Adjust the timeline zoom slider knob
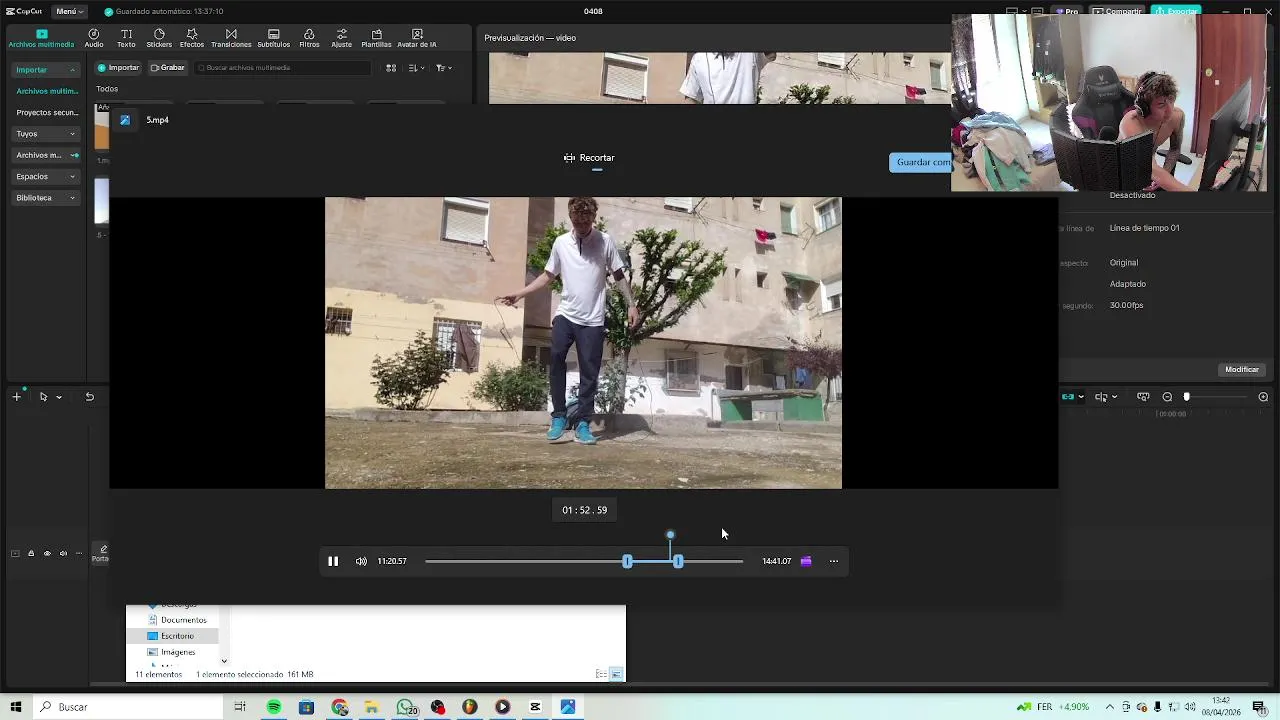Image resolution: width=1280 pixels, height=720 pixels. (1187, 397)
